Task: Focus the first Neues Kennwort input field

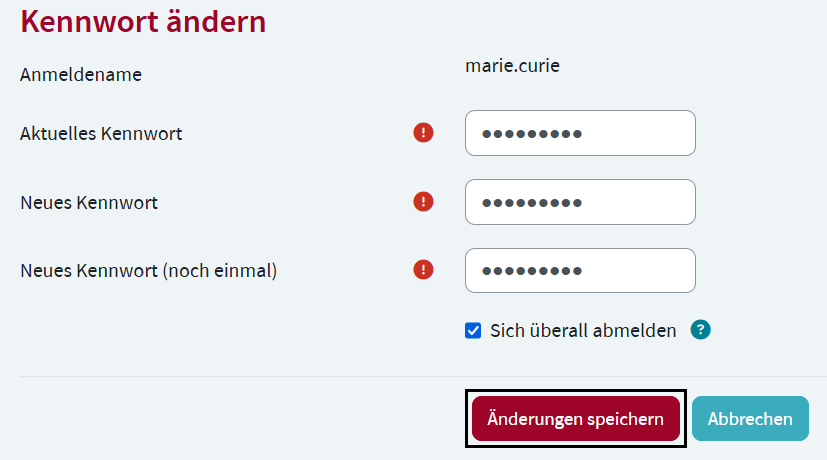Action: pyautogui.click(x=580, y=202)
